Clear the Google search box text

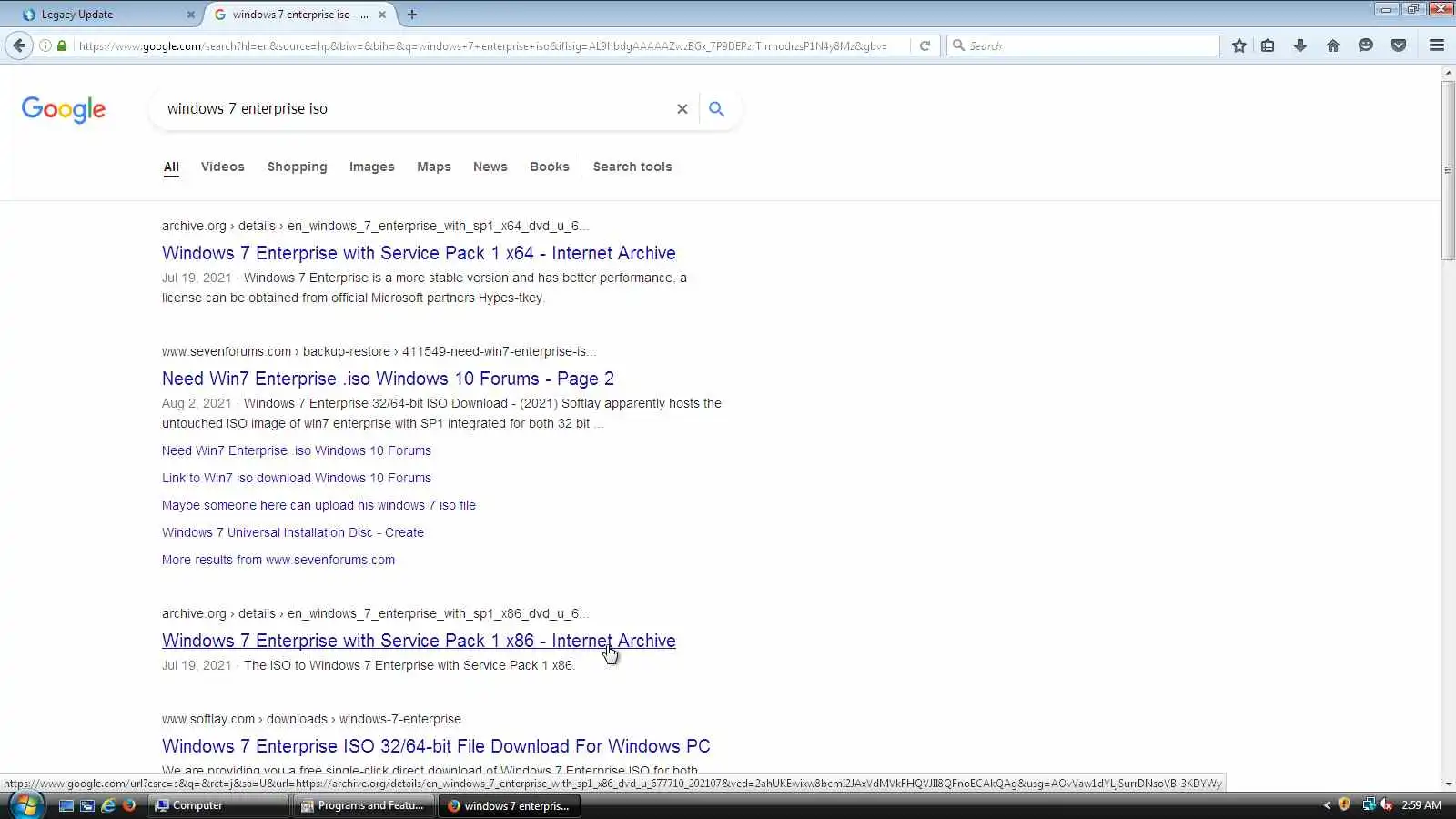tap(682, 109)
